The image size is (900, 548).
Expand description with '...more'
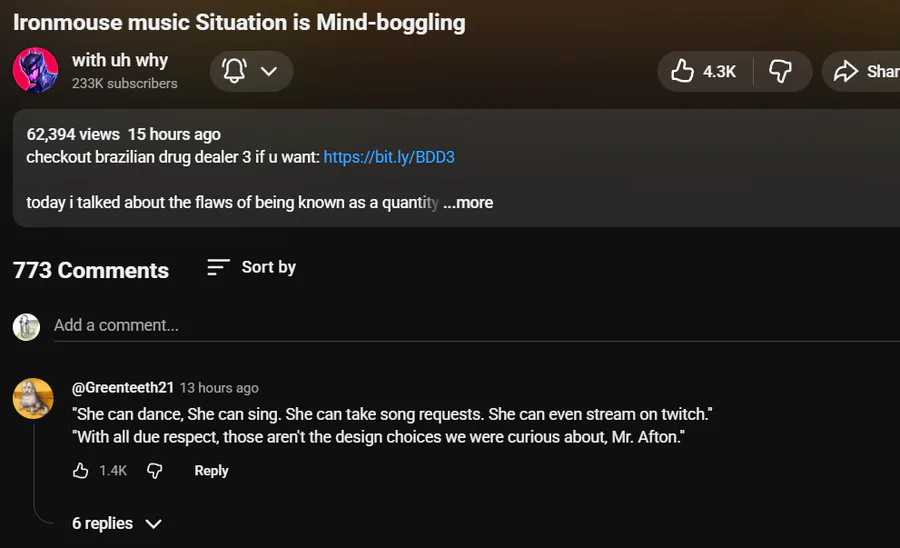coord(468,202)
